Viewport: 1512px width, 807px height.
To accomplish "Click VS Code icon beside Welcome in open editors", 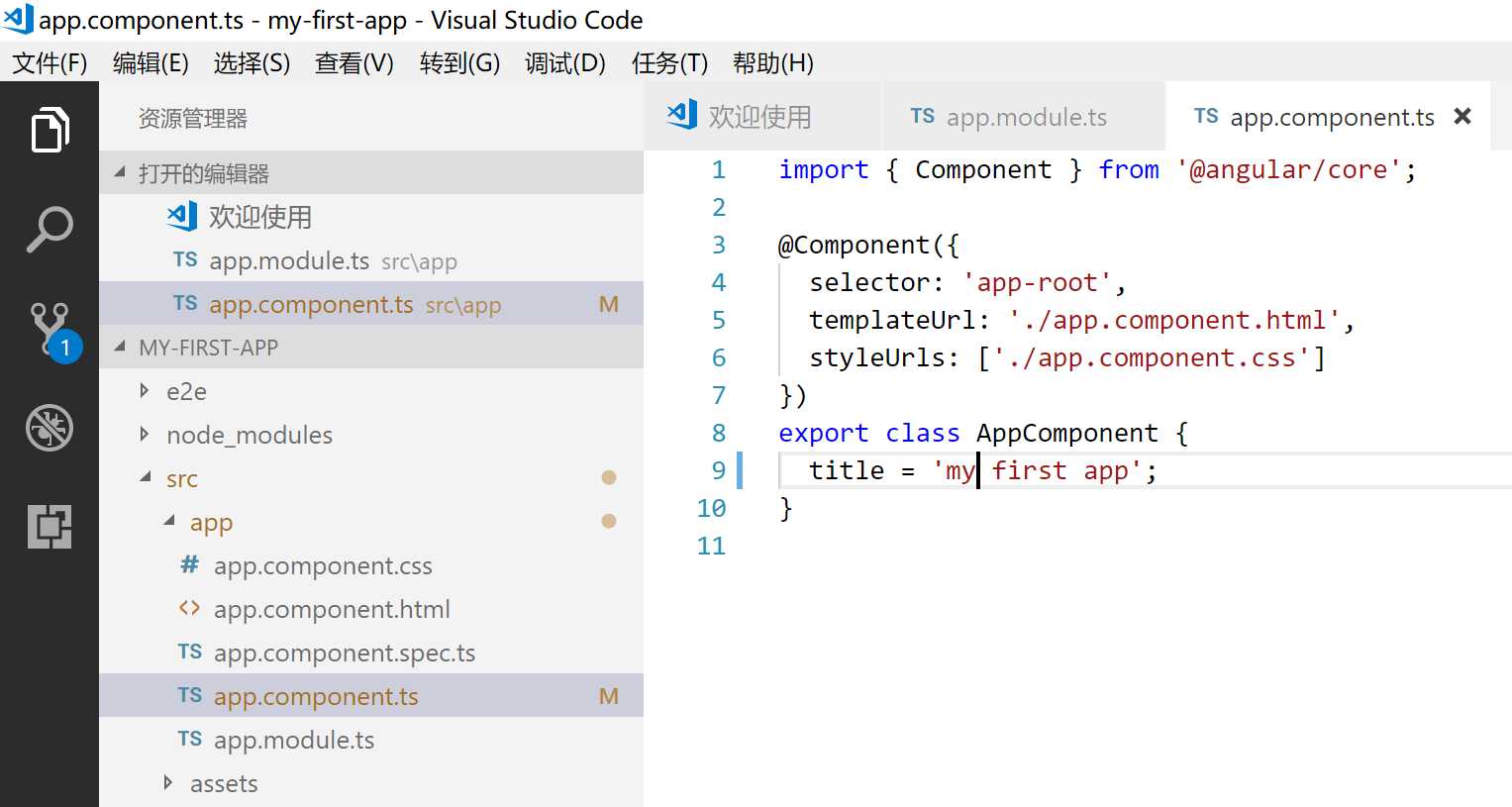I will click(x=182, y=216).
